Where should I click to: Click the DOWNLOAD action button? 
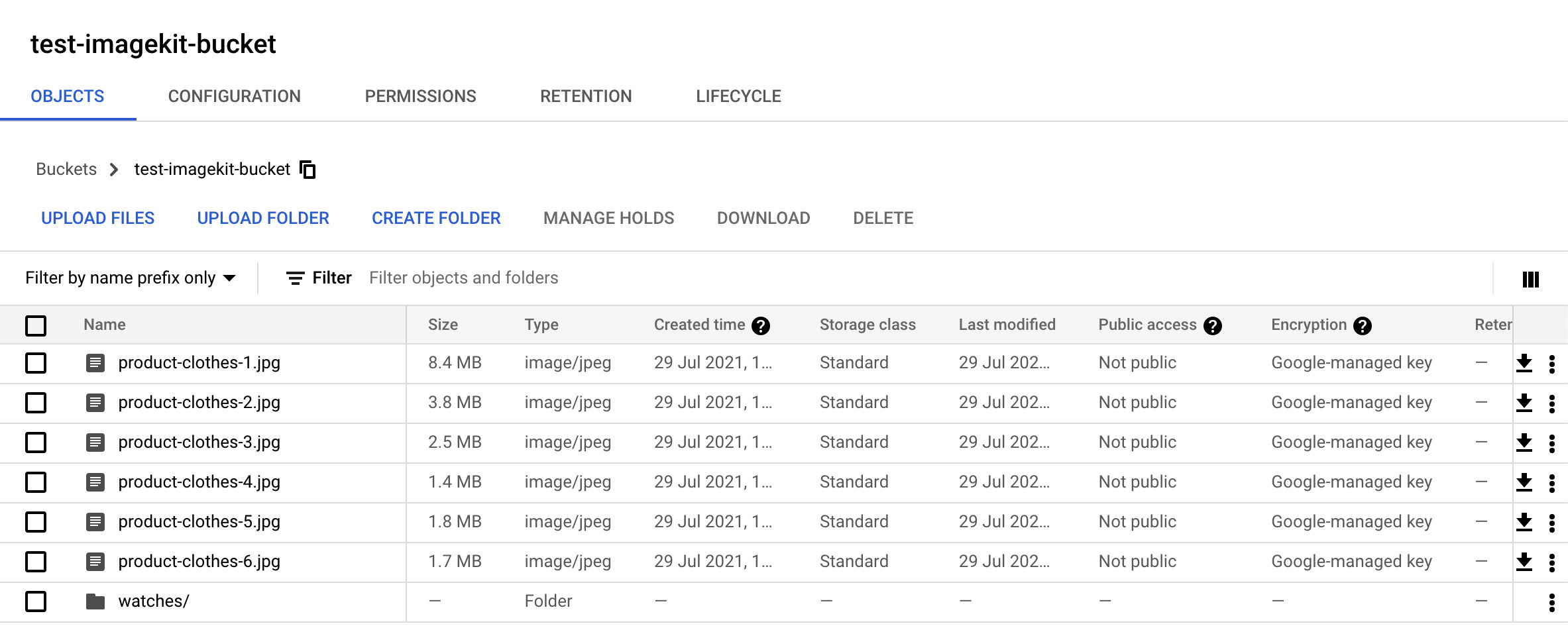[763, 218]
